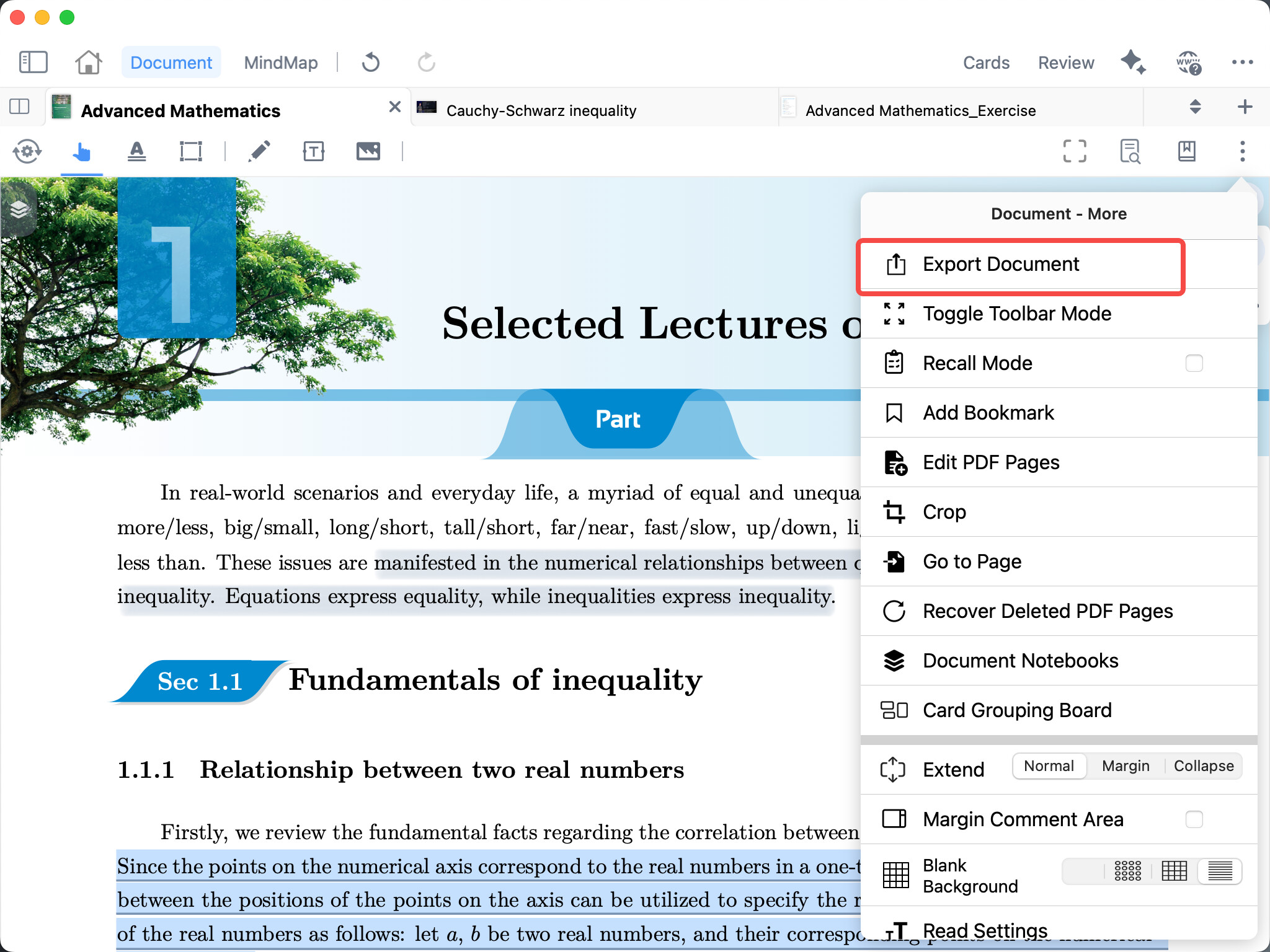
Task: Close the Document More vertical dots menu
Action: point(1242,151)
